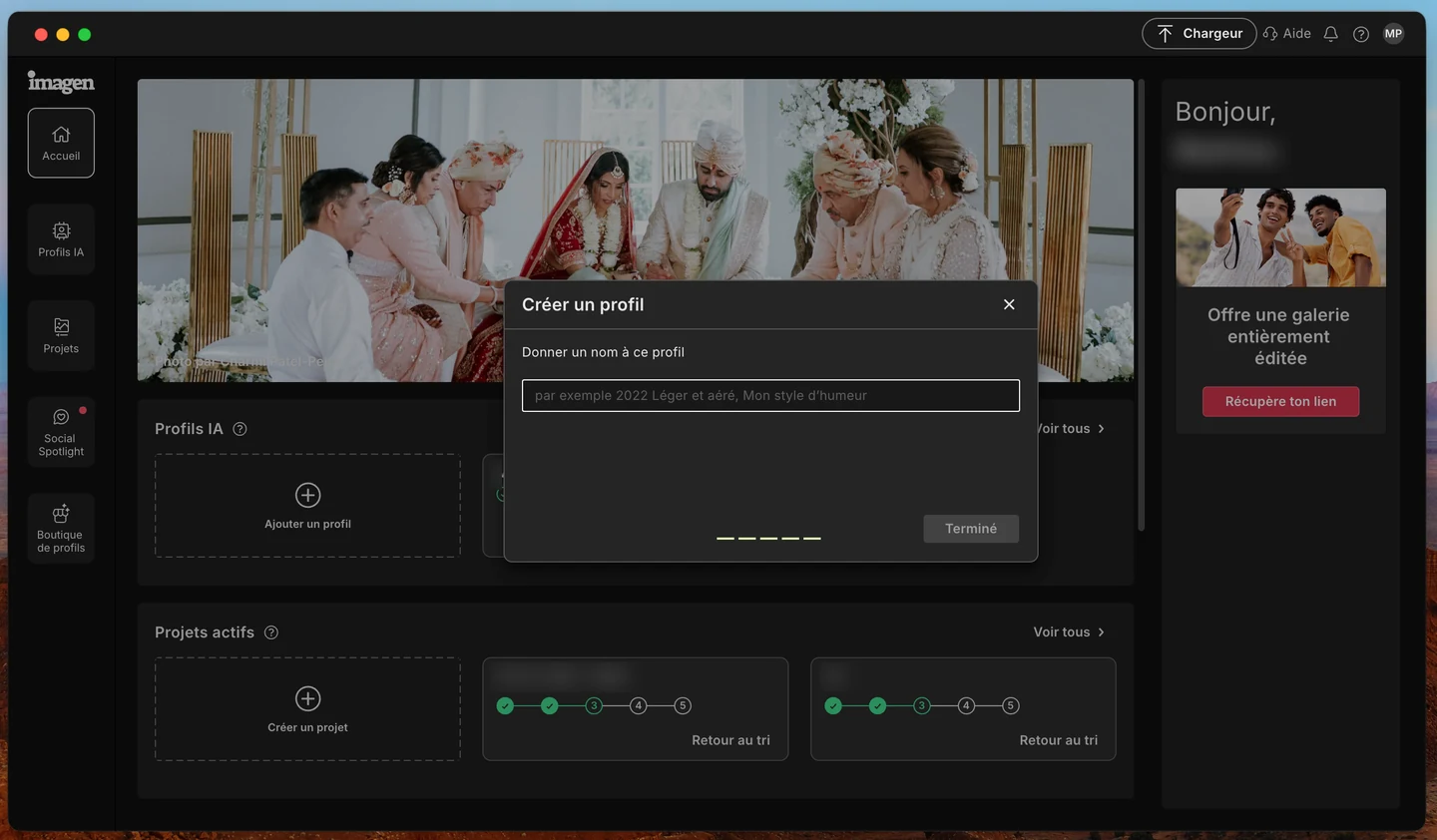Open the MP account avatar
1437x840 pixels.
pos(1393,34)
